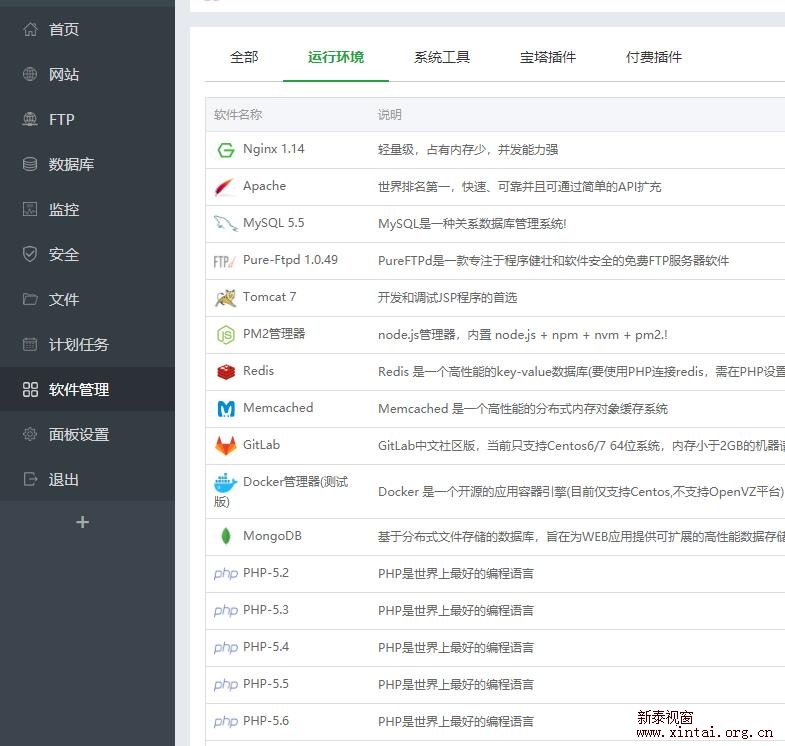Click the MySQL 5.5 name

point(273,223)
